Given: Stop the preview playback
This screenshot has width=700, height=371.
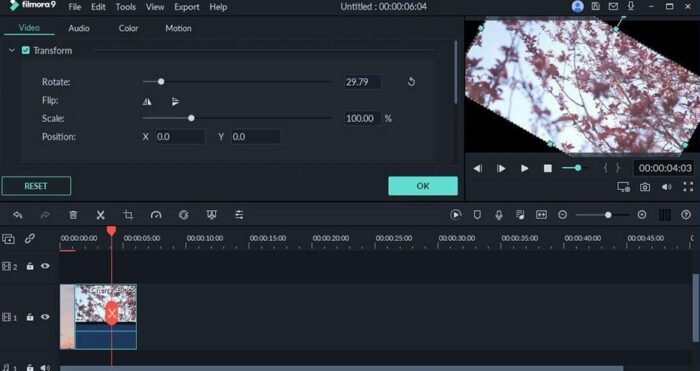Looking at the screenshot, I should pos(548,168).
